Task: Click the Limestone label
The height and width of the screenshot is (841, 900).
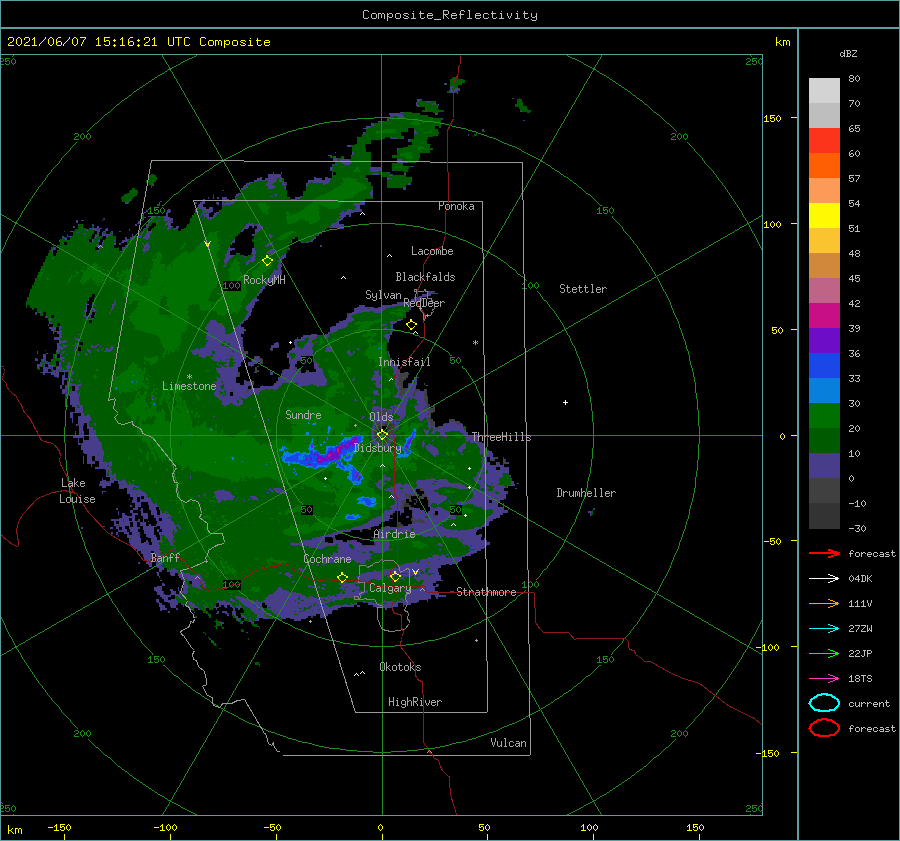Action: click(189, 386)
